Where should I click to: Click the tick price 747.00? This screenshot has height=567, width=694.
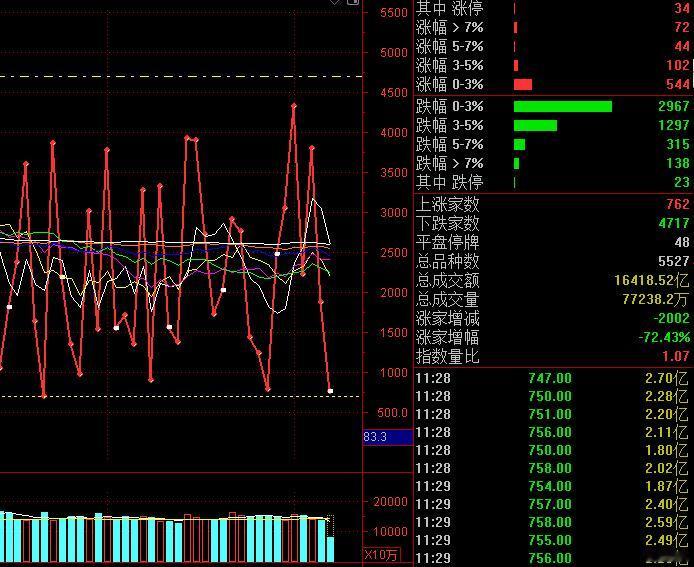[x=550, y=378]
